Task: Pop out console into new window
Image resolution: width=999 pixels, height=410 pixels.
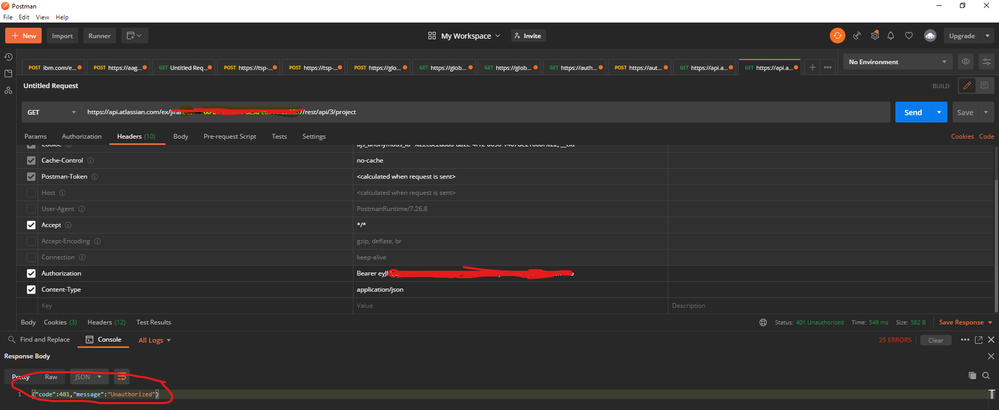Action: click(979, 340)
